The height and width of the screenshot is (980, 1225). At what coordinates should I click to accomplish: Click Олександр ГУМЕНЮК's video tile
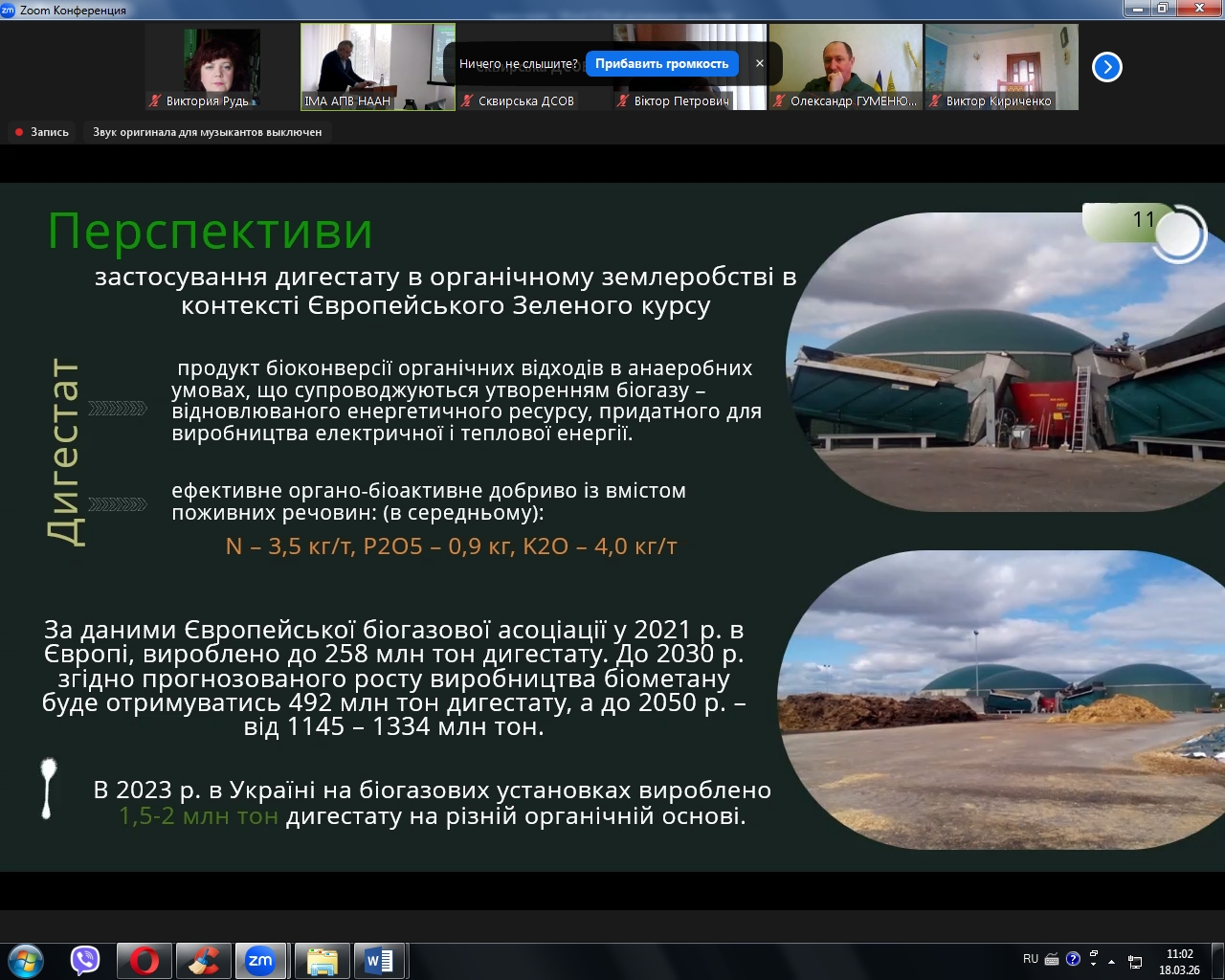[x=846, y=67]
